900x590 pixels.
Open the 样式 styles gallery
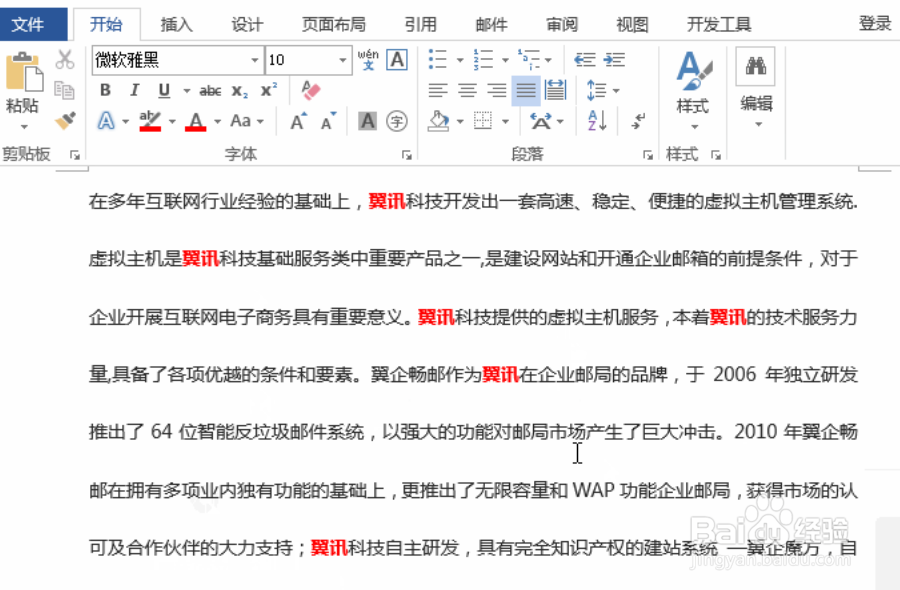[x=694, y=89]
